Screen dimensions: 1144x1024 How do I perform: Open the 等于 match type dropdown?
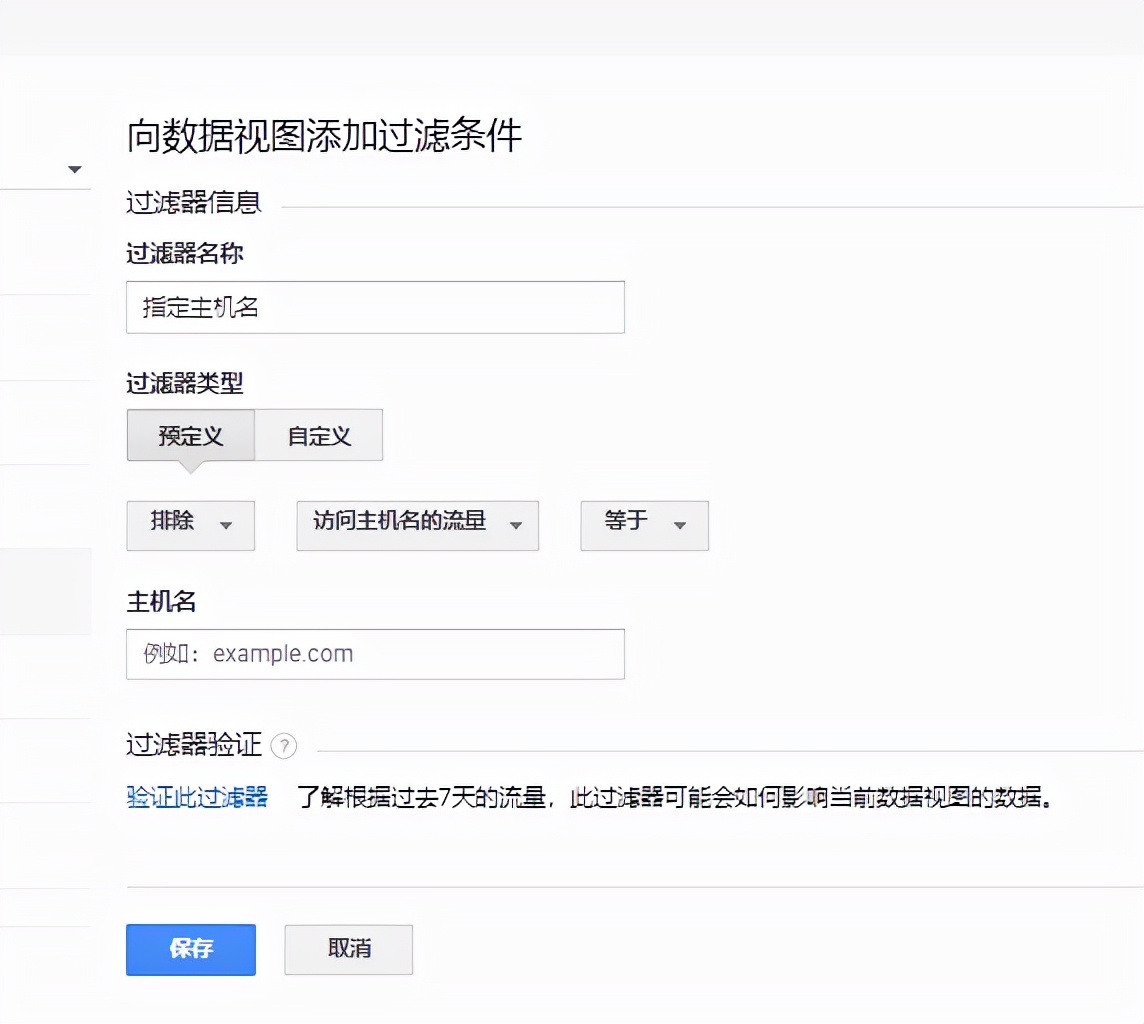point(644,526)
